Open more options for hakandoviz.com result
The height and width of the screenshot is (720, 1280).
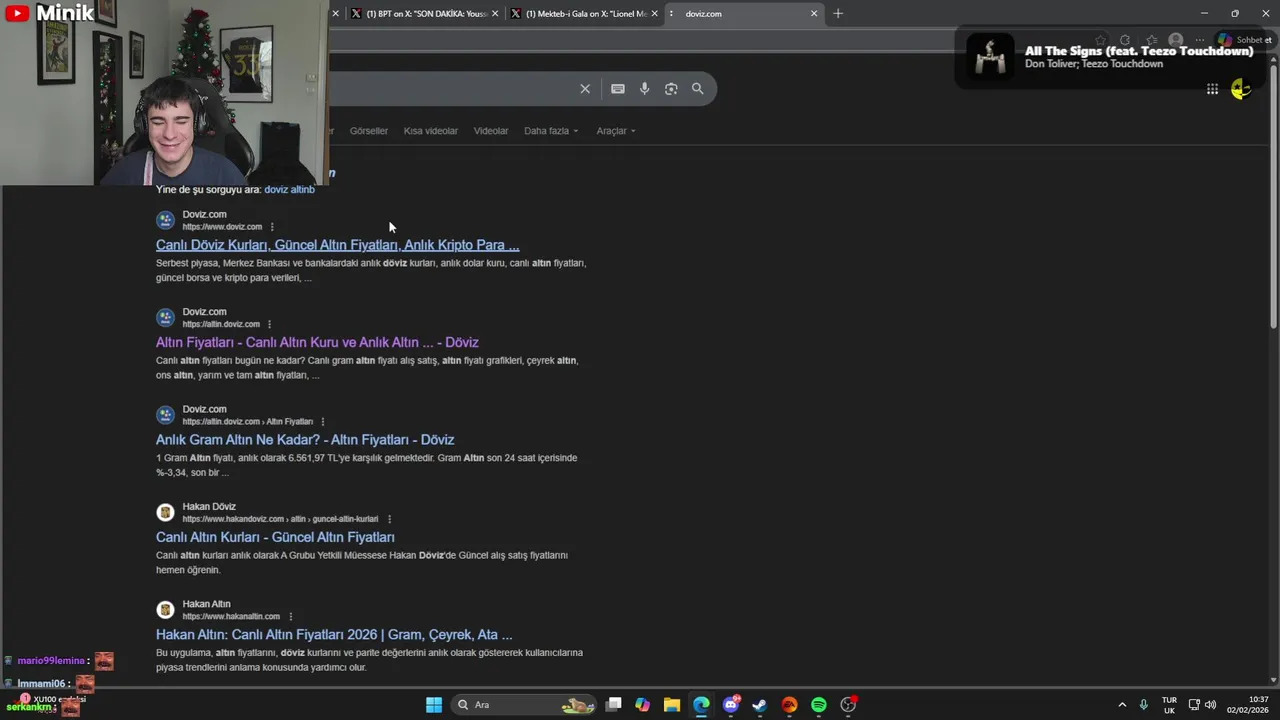[x=389, y=519]
